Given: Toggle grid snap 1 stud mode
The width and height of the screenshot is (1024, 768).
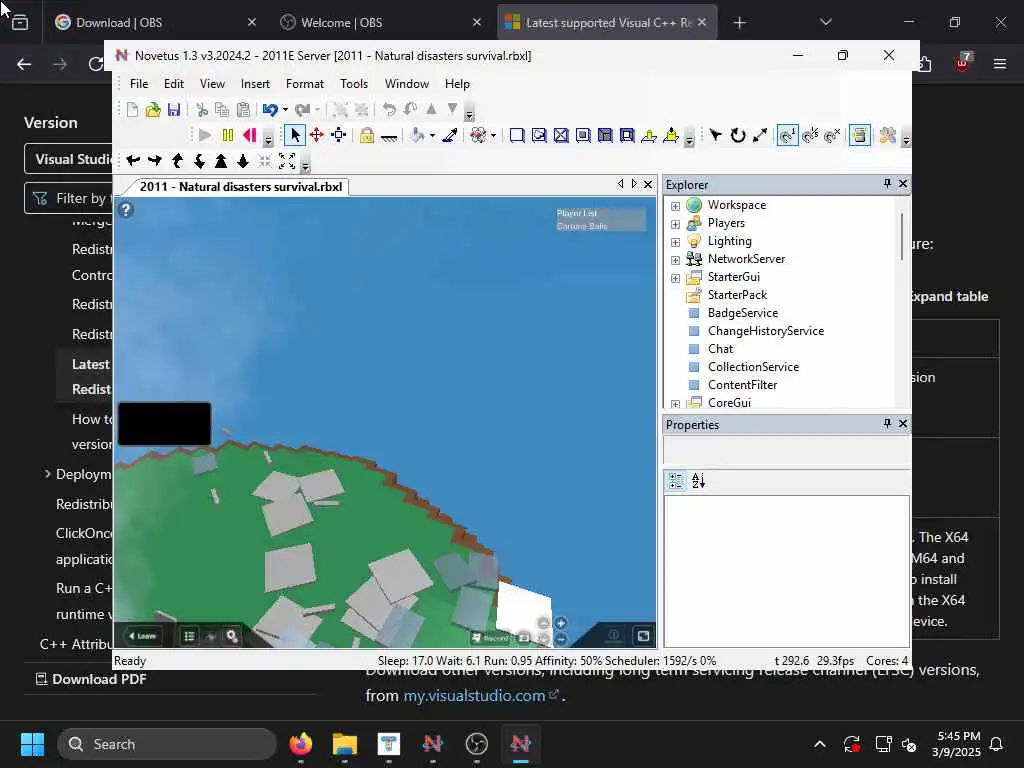Looking at the screenshot, I should [788, 135].
